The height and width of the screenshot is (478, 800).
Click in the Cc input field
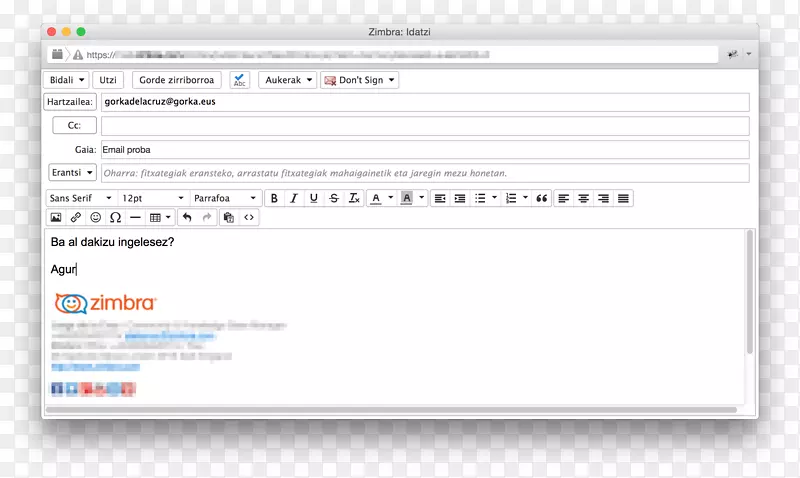click(x=425, y=126)
